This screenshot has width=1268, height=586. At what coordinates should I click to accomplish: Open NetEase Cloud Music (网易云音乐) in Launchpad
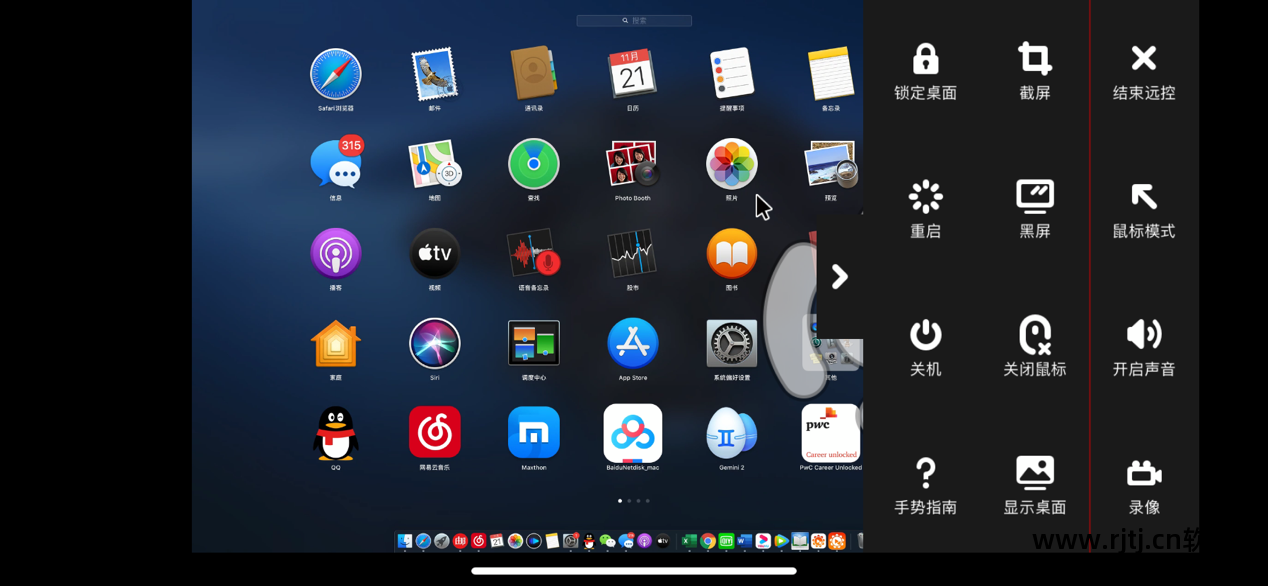click(434, 433)
